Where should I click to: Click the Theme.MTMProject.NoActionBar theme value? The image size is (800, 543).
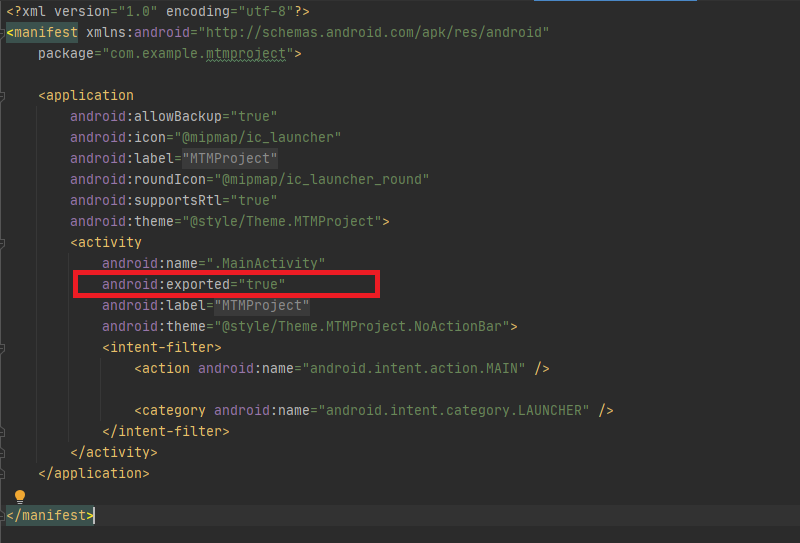pyautogui.click(x=362, y=327)
